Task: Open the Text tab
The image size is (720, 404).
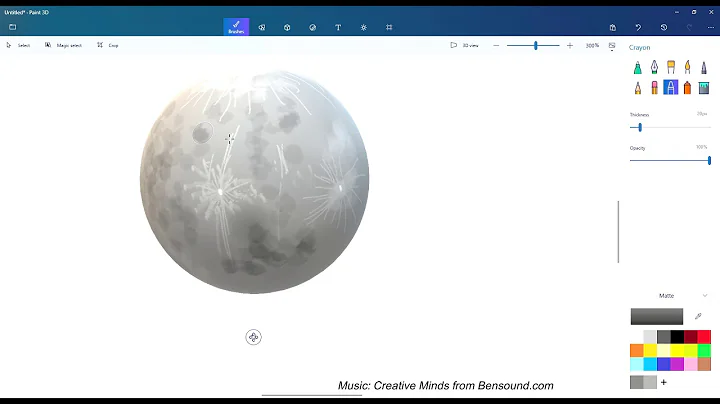Action: pyautogui.click(x=338, y=27)
